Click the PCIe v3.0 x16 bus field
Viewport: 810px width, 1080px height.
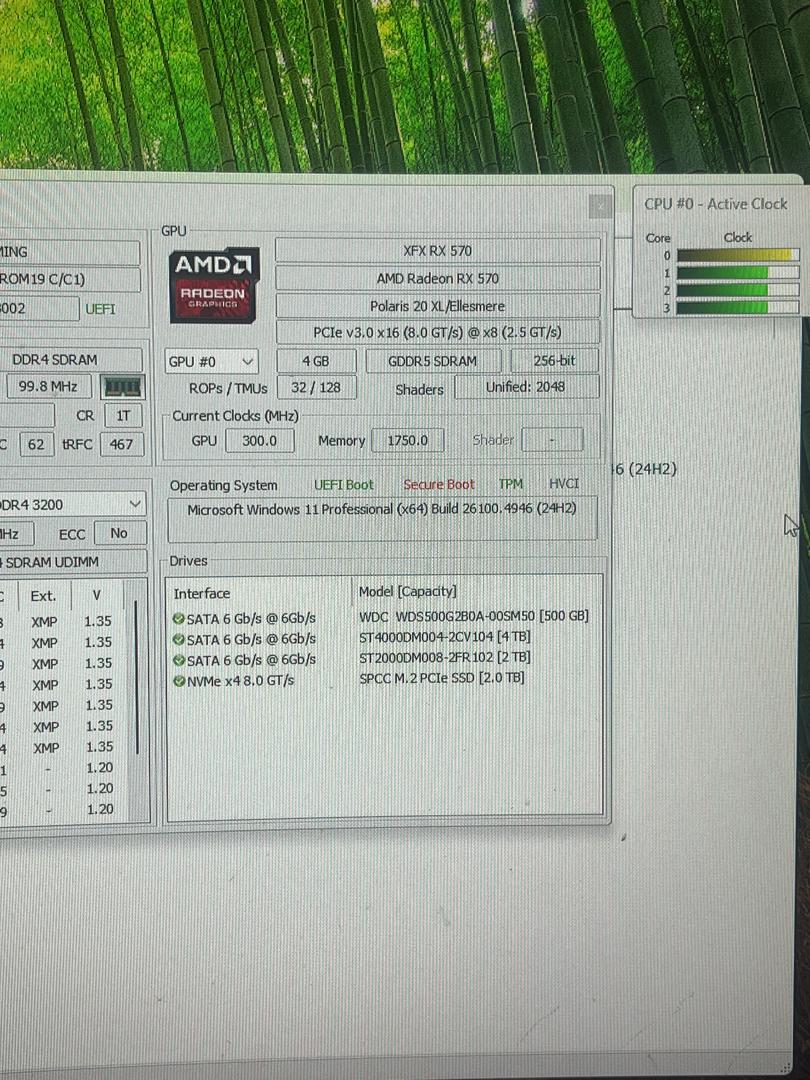coord(438,333)
